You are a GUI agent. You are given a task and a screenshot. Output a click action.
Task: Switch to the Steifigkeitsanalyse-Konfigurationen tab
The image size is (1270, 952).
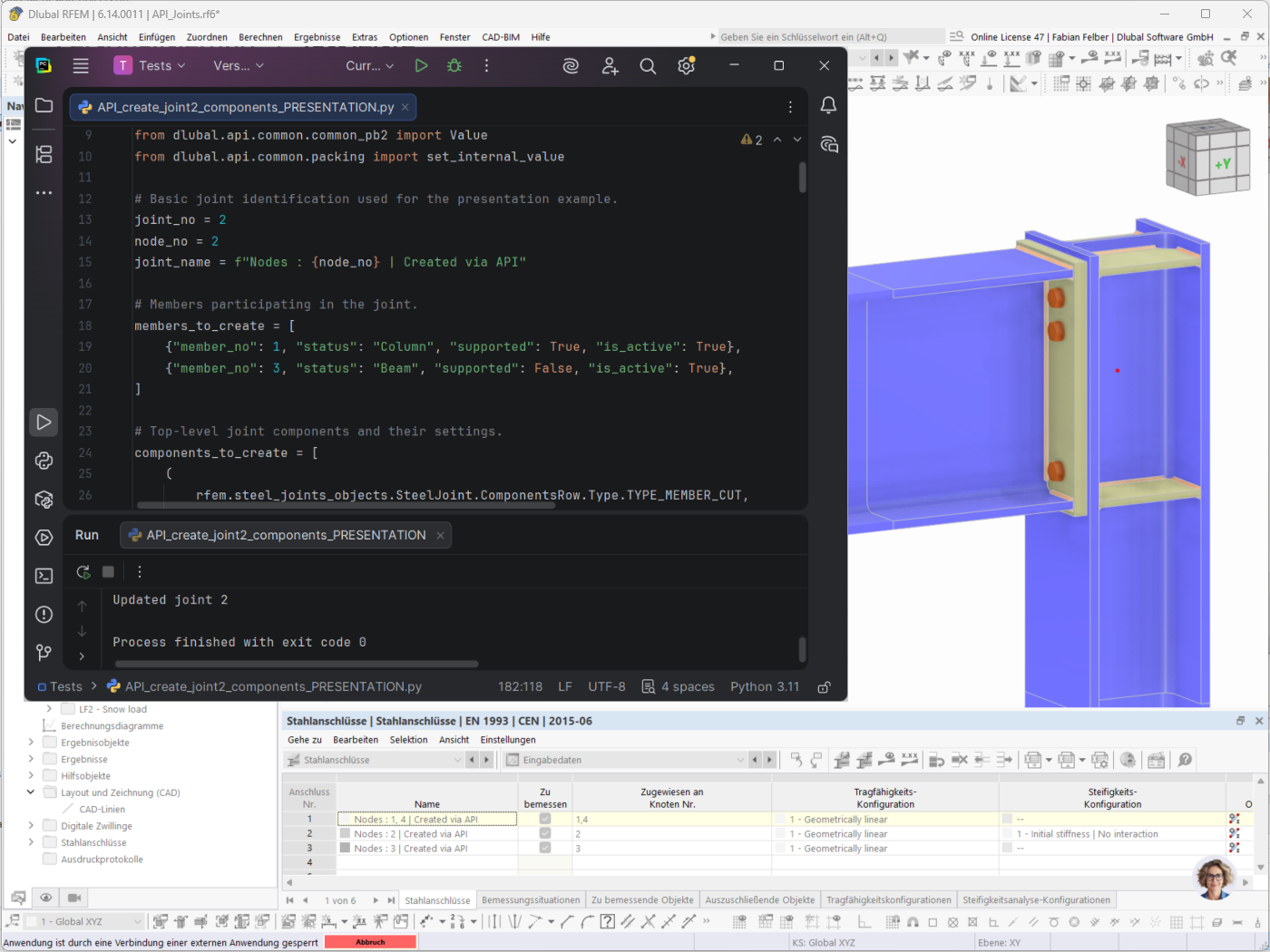coord(1036,900)
